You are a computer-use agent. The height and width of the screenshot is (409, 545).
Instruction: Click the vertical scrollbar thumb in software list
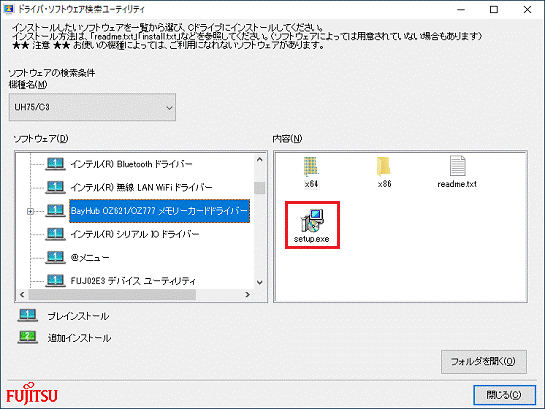click(x=260, y=188)
